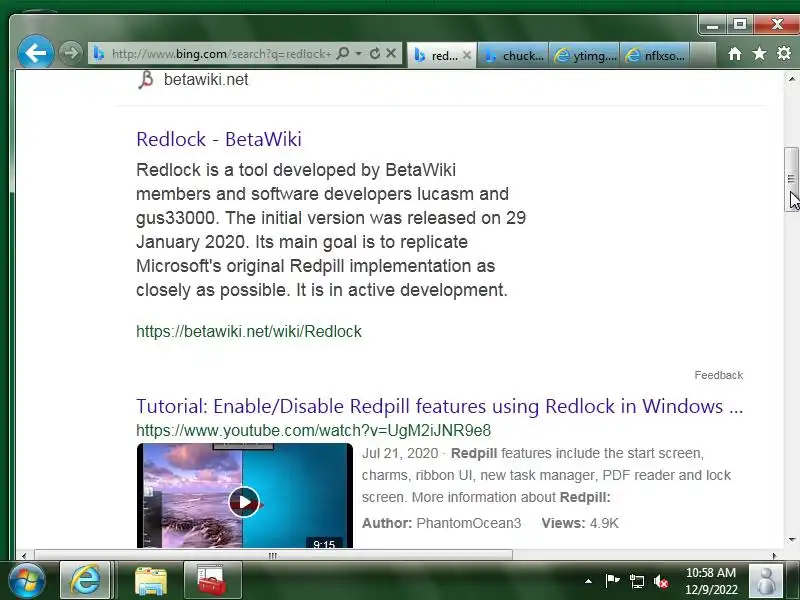This screenshot has height=600, width=800.
Task: Click the 9:15 duration label on thumbnail
Action: [x=324, y=544]
